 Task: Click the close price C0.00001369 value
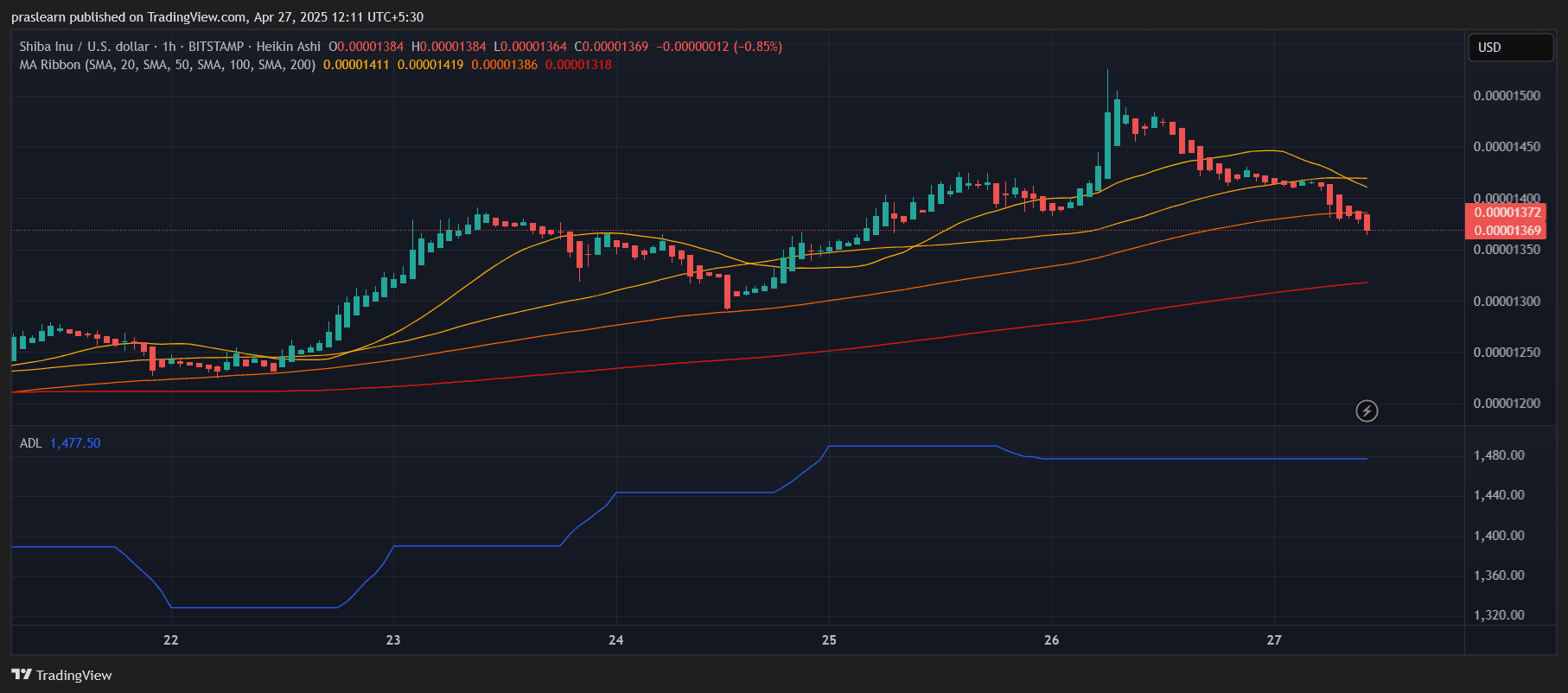611,47
